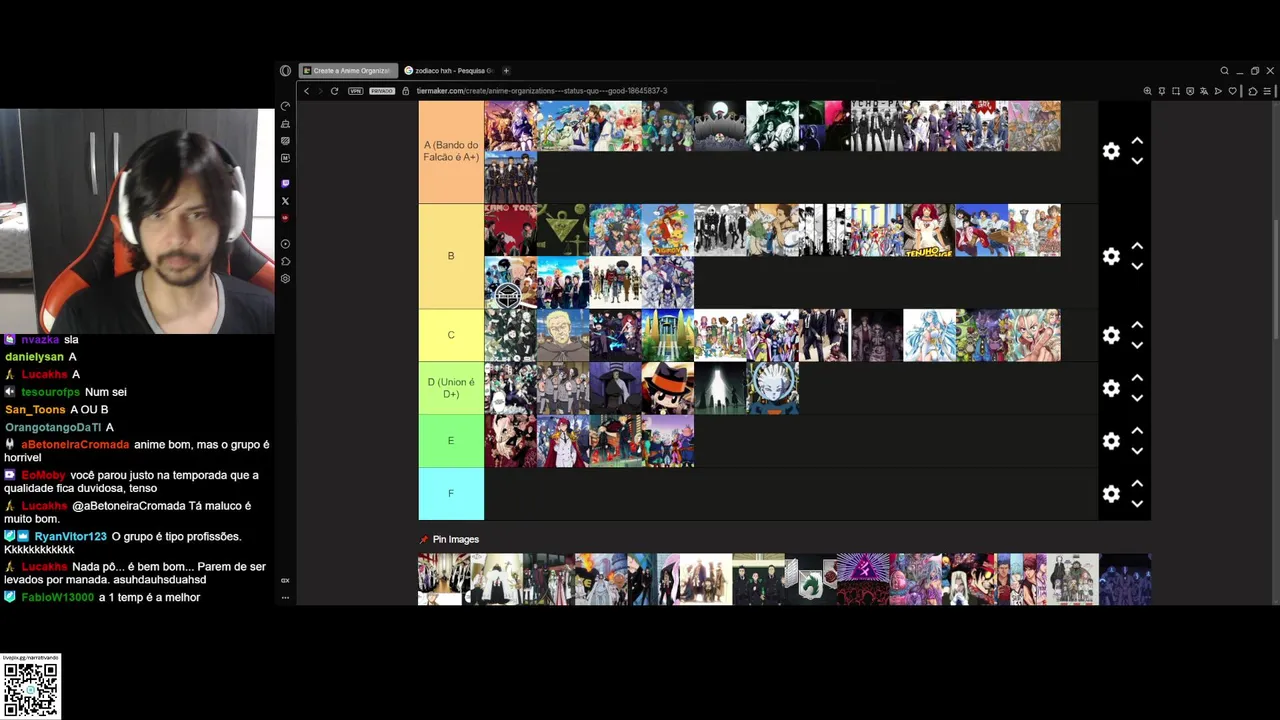Switch to the 'zodiaco hxh - Pesquisa' tab
Screen dimensions: 1280x720
coord(448,71)
